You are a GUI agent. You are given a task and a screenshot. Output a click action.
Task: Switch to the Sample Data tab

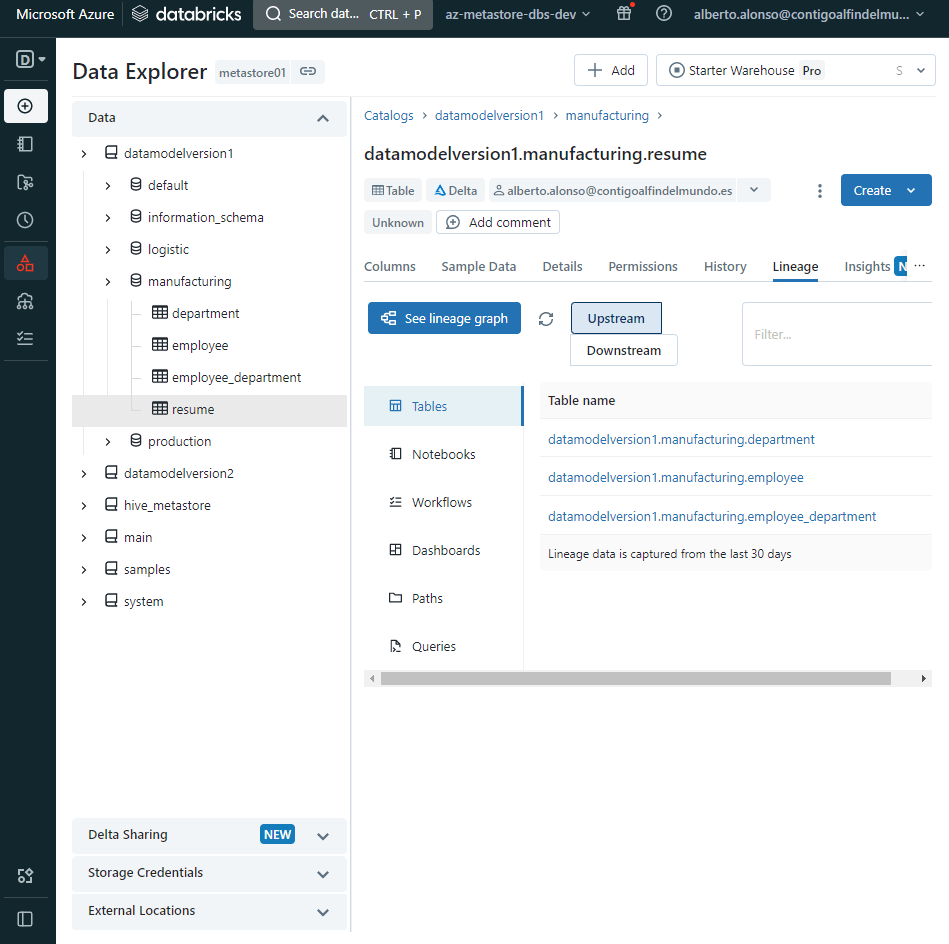478,267
